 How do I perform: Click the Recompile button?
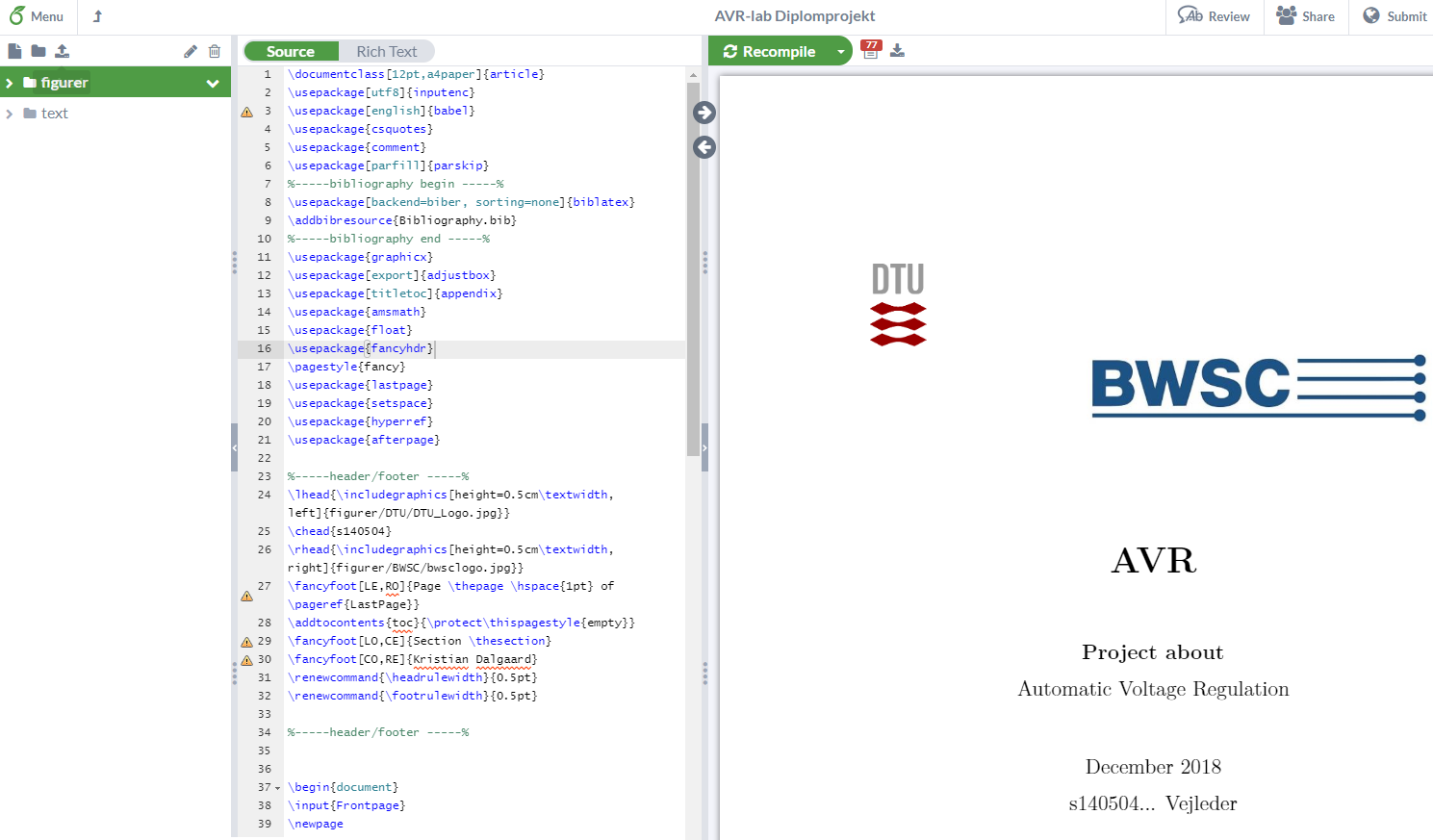(769, 51)
